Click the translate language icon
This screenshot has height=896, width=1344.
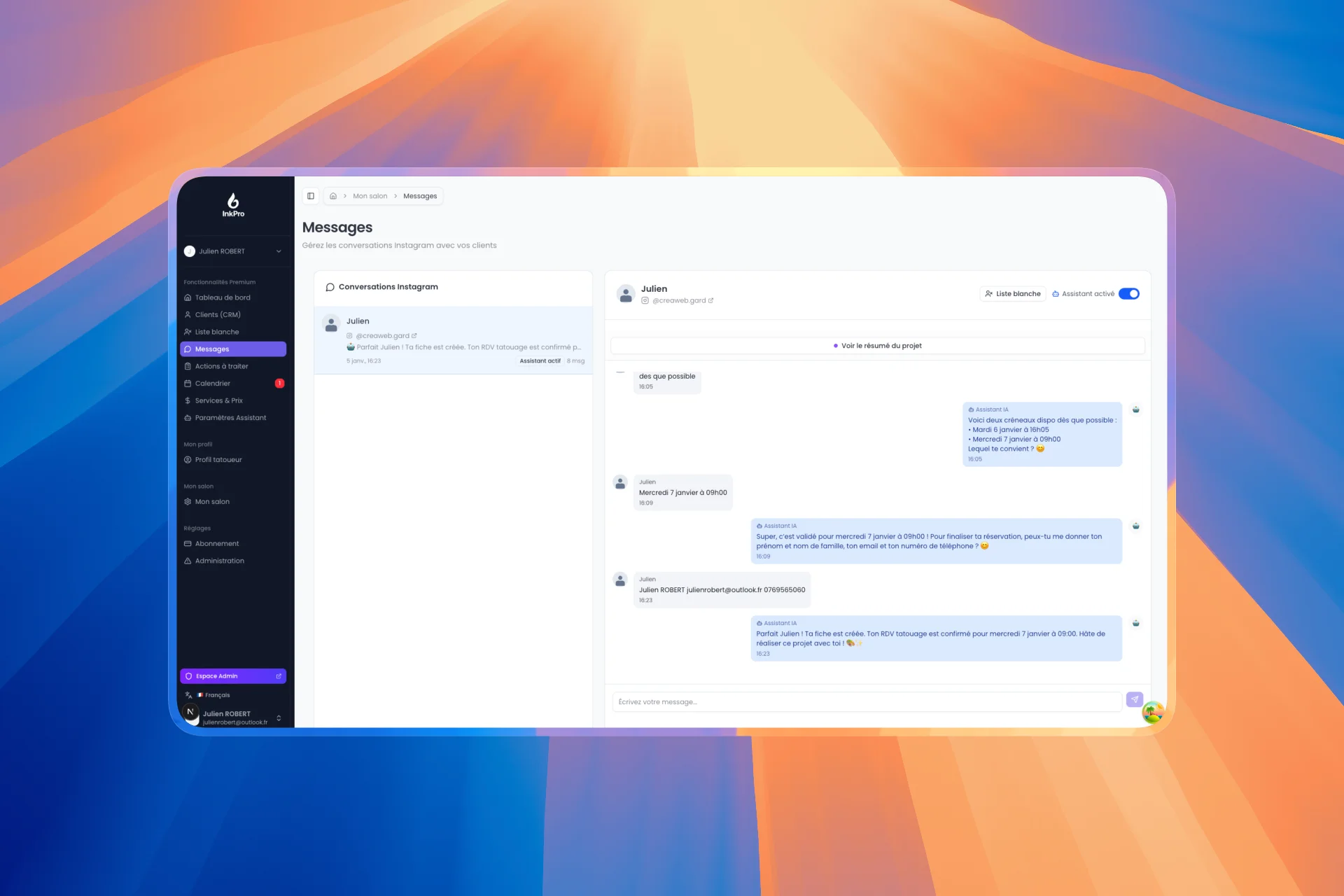[188, 695]
